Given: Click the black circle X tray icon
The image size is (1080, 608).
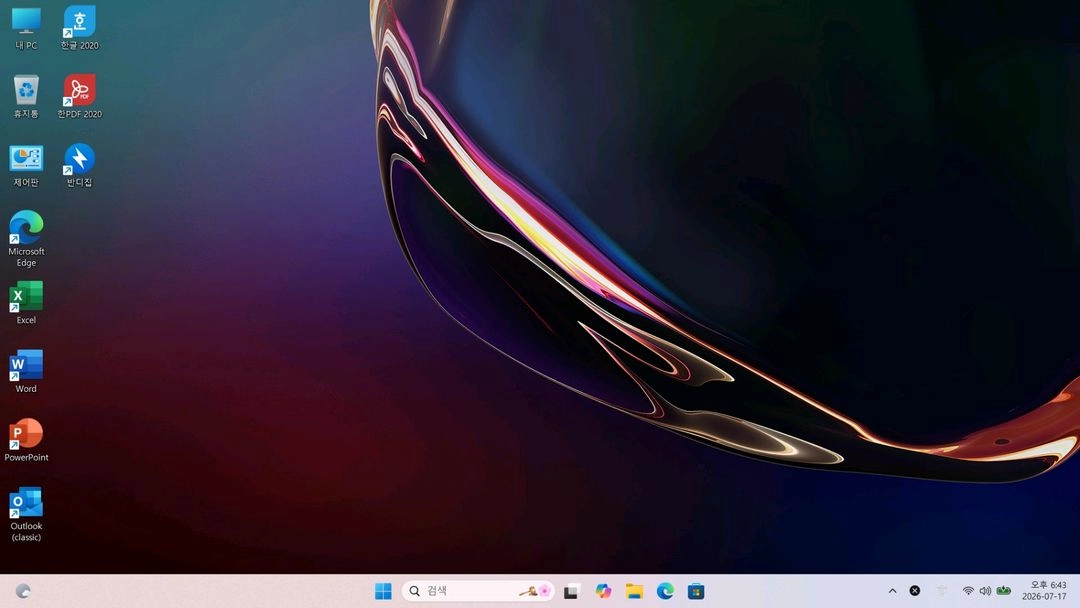Looking at the screenshot, I should (x=915, y=591).
